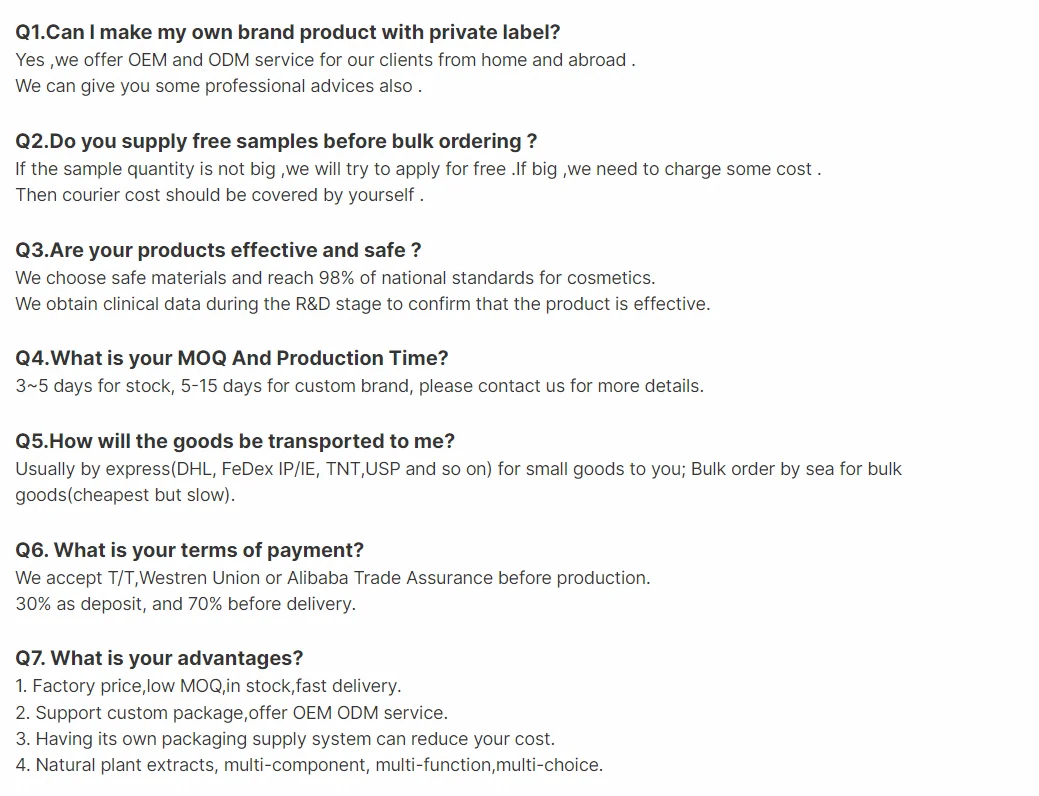Click the Alibaba Trade Assurance answer line
The height and width of the screenshot is (796, 1039).
point(332,578)
